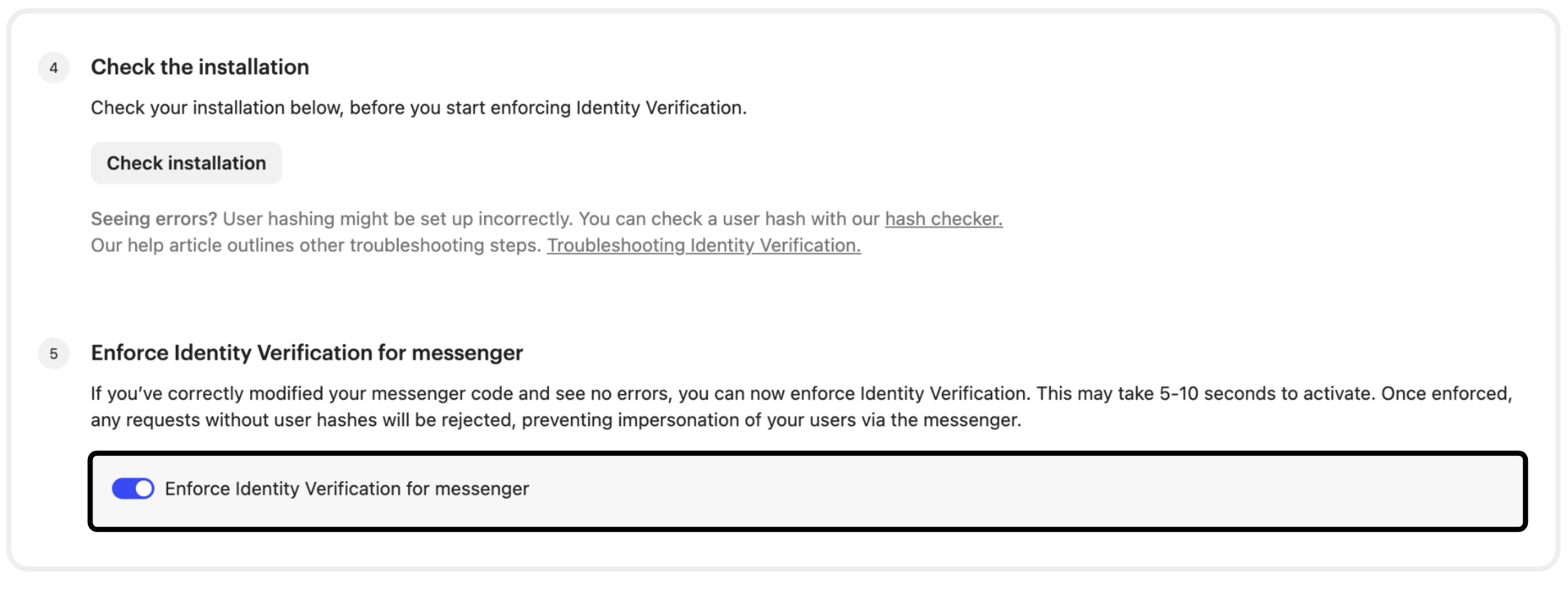Click the Check installation button
This screenshot has width=1568, height=589.
click(x=186, y=163)
